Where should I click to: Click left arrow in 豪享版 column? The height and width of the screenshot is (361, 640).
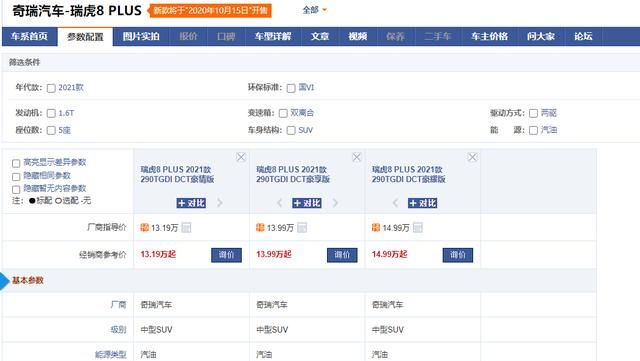point(280,203)
